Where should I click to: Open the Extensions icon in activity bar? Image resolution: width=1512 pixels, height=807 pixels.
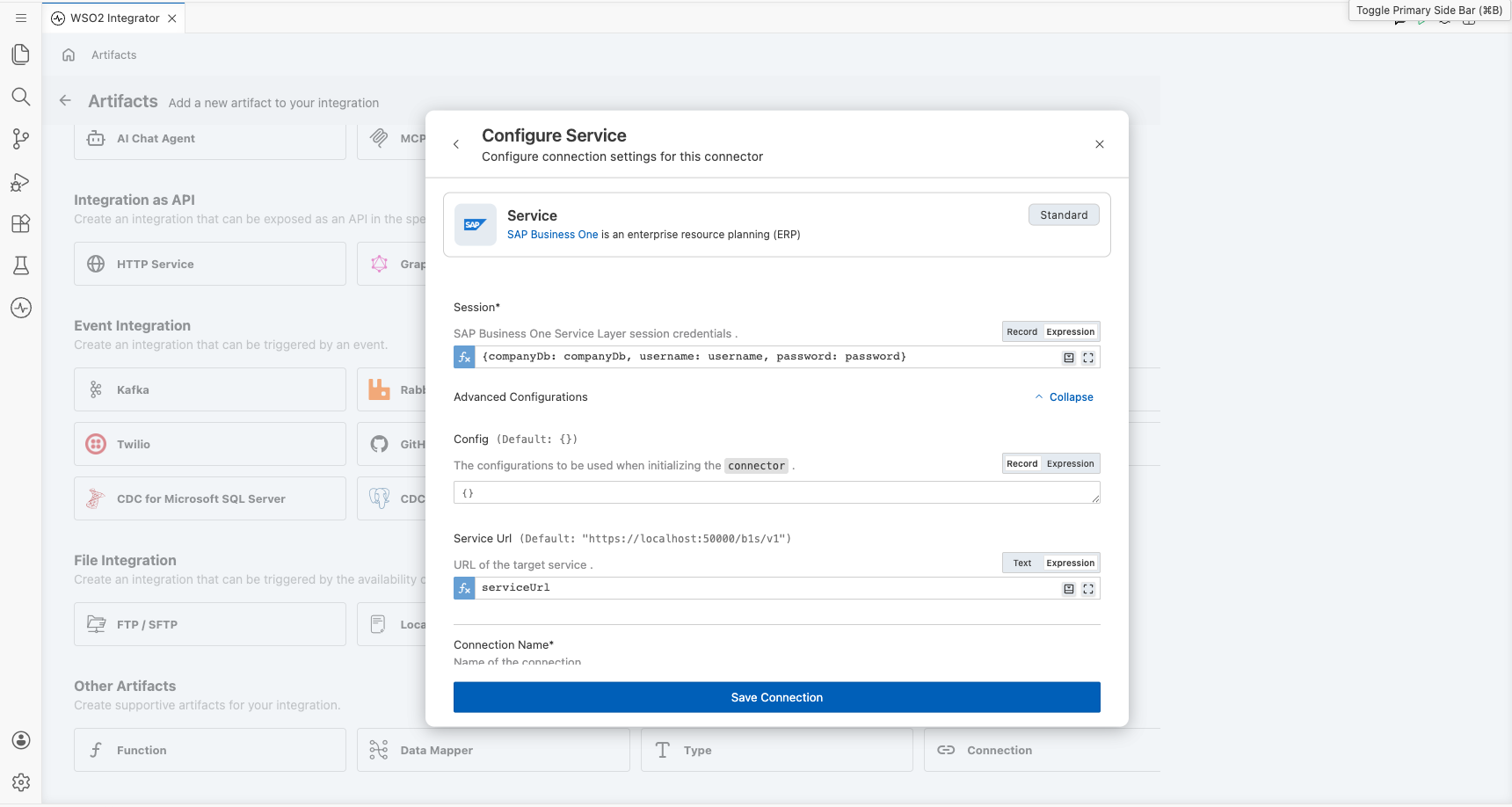coord(21,223)
